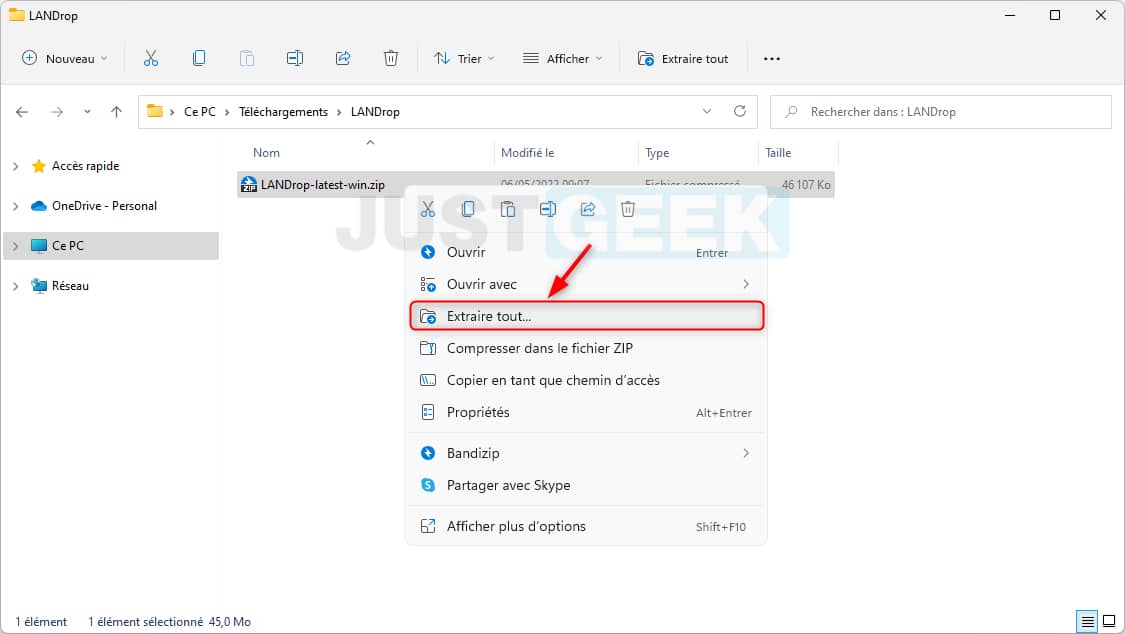Expand the Accès rapide tree node
Screen dimensions: 1125x634
(16, 166)
